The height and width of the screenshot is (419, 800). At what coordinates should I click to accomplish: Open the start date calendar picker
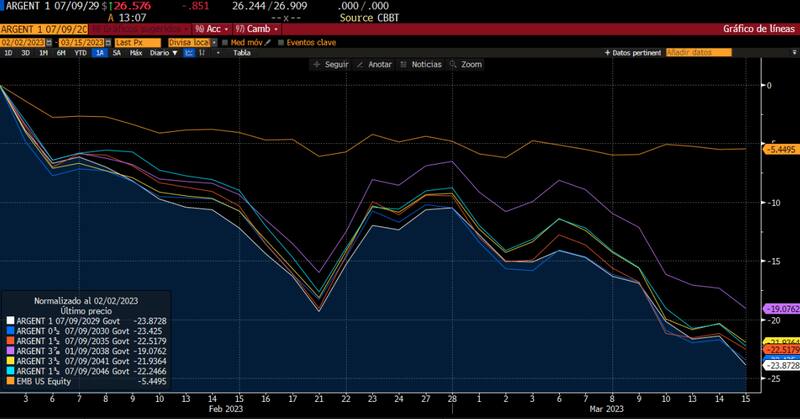click(48, 42)
